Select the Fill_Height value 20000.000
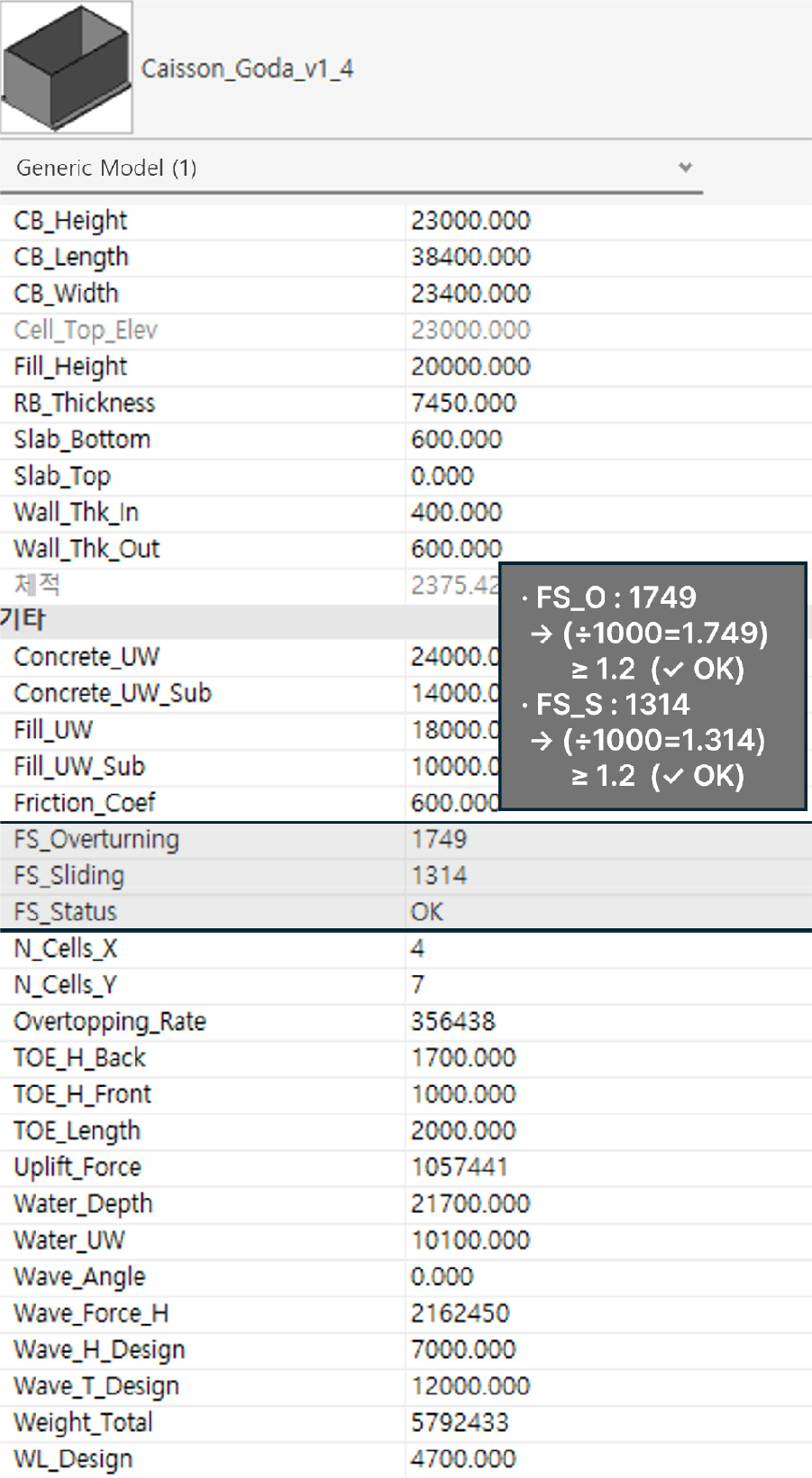This screenshot has height=1478, width=812. coord(470,367)
